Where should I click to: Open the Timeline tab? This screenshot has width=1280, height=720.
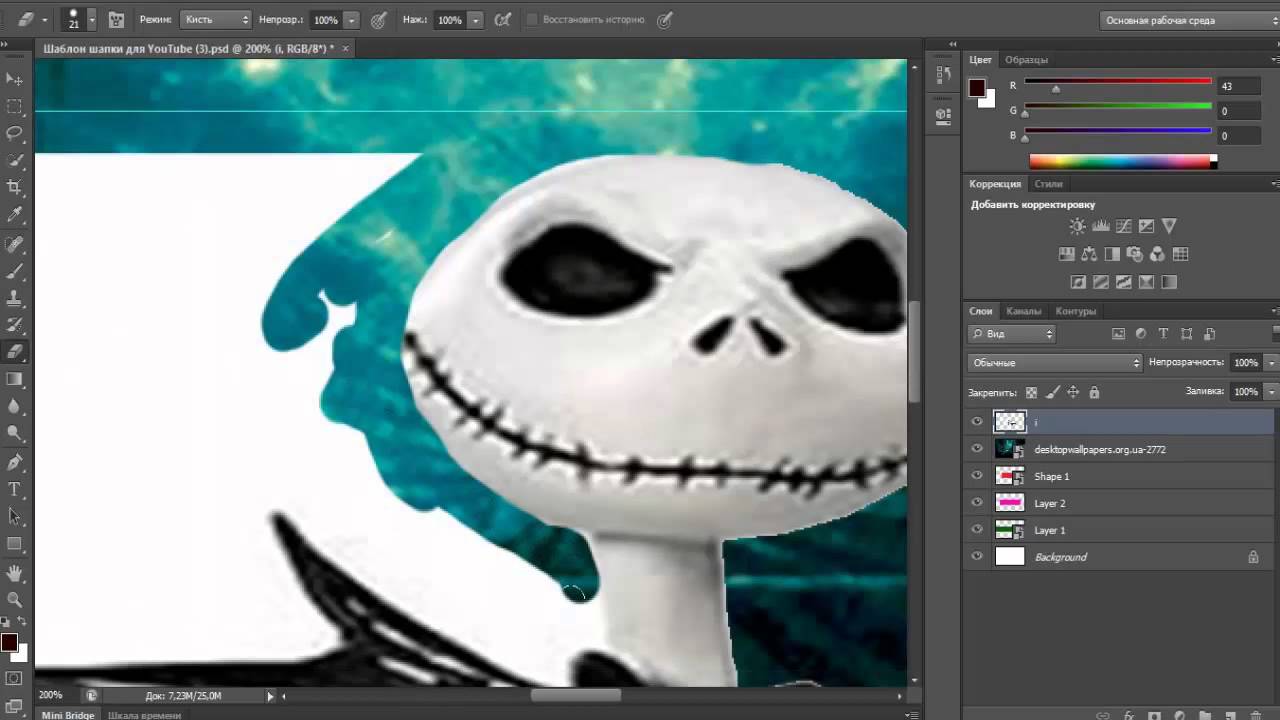point(144,715)
